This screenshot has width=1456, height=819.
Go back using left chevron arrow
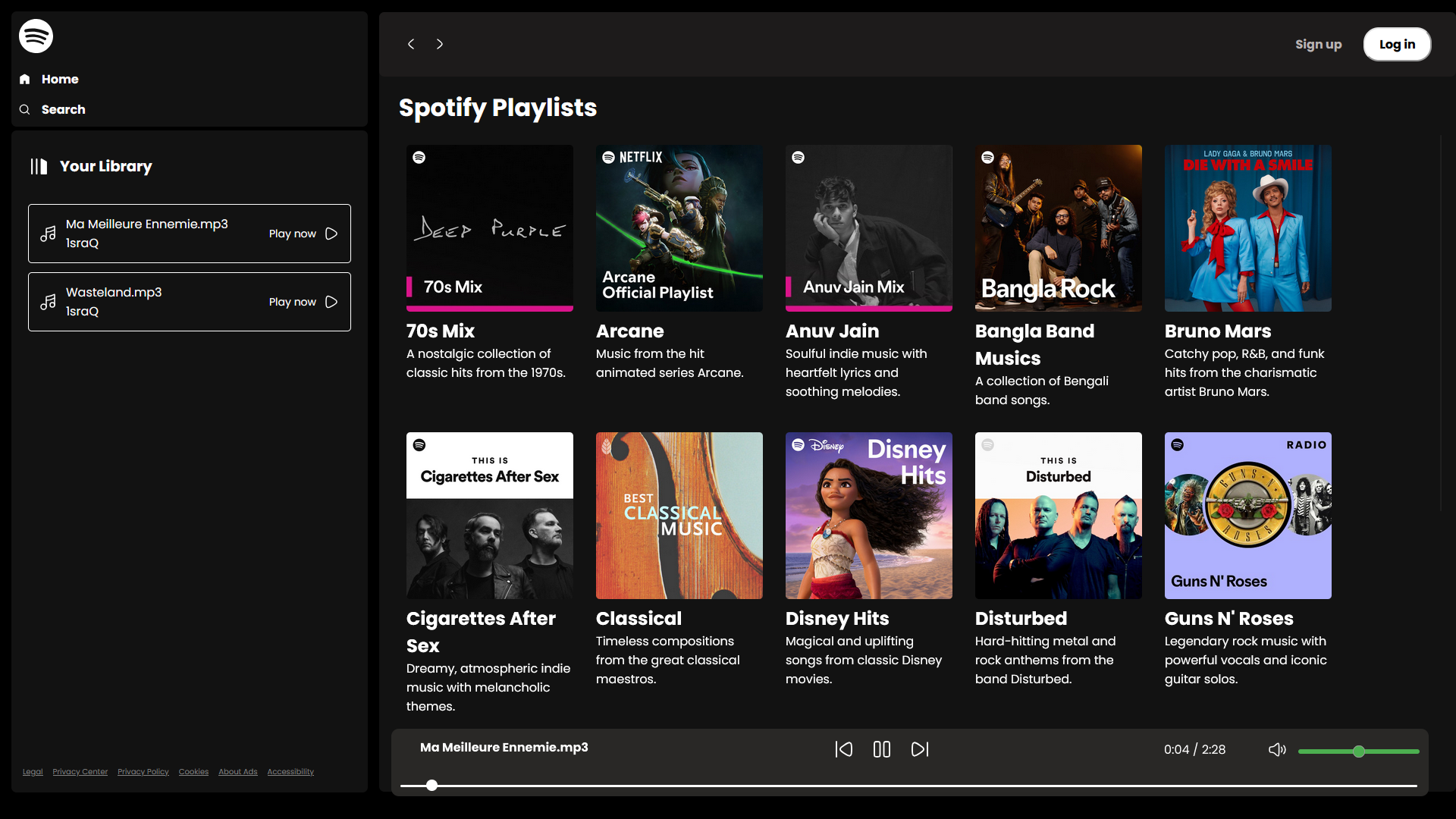(411, 44)
